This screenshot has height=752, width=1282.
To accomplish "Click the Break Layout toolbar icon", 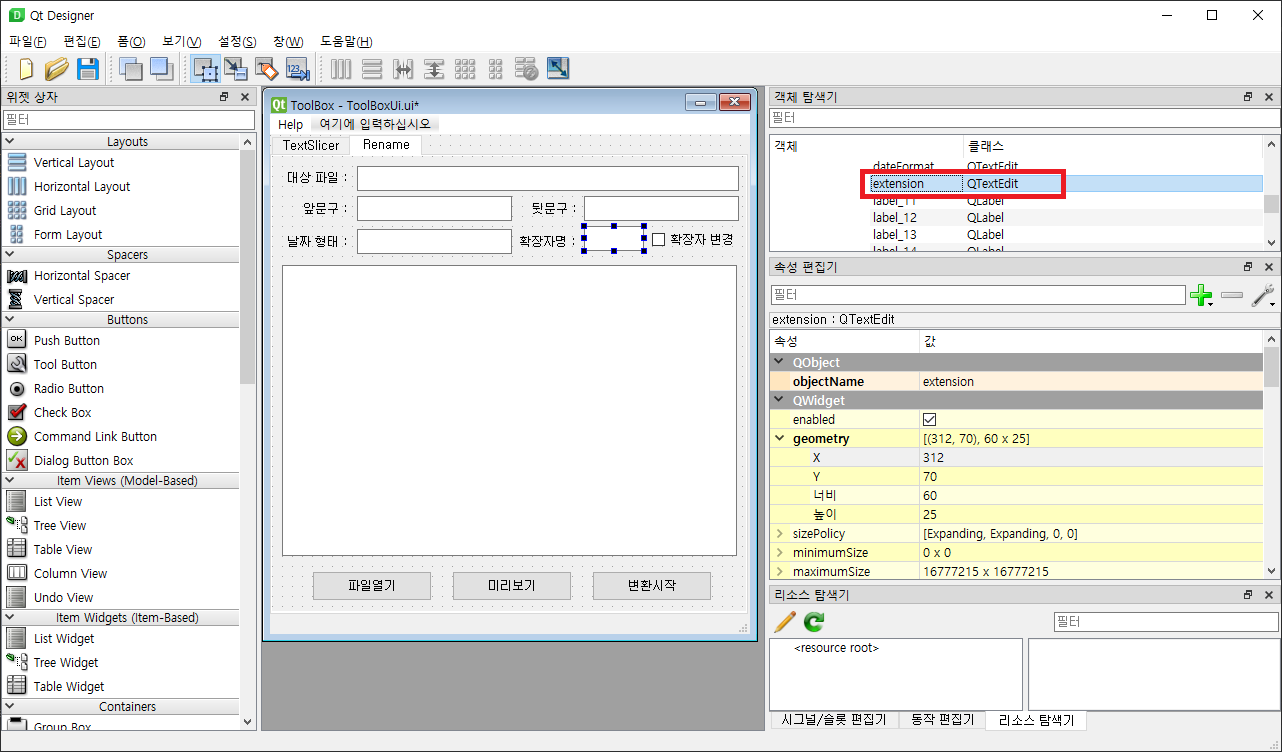I will click(527, 68).
